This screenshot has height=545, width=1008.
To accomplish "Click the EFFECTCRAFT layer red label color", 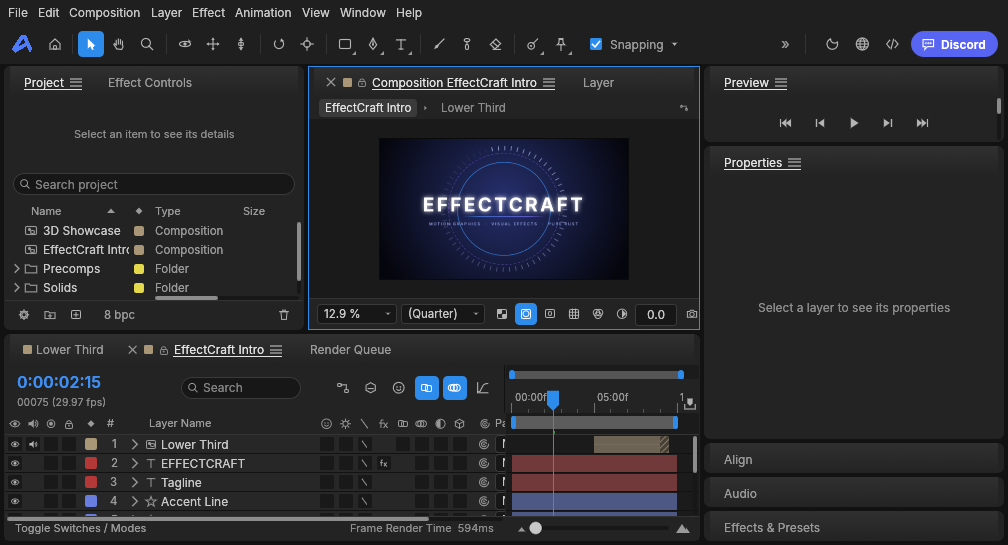I will coord(91,463).
